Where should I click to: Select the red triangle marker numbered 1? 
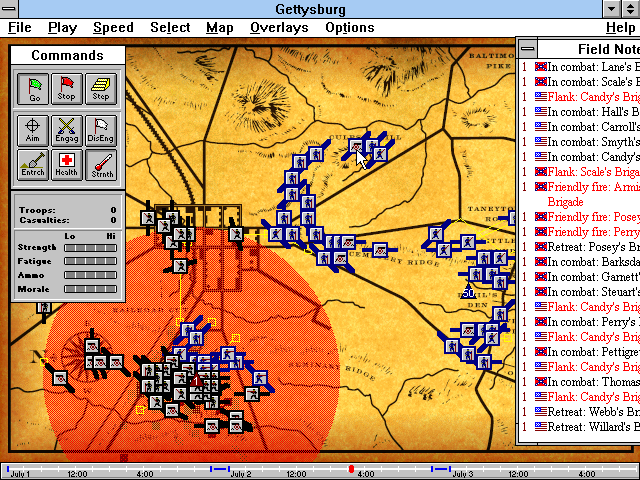click(x=196, y=380)
